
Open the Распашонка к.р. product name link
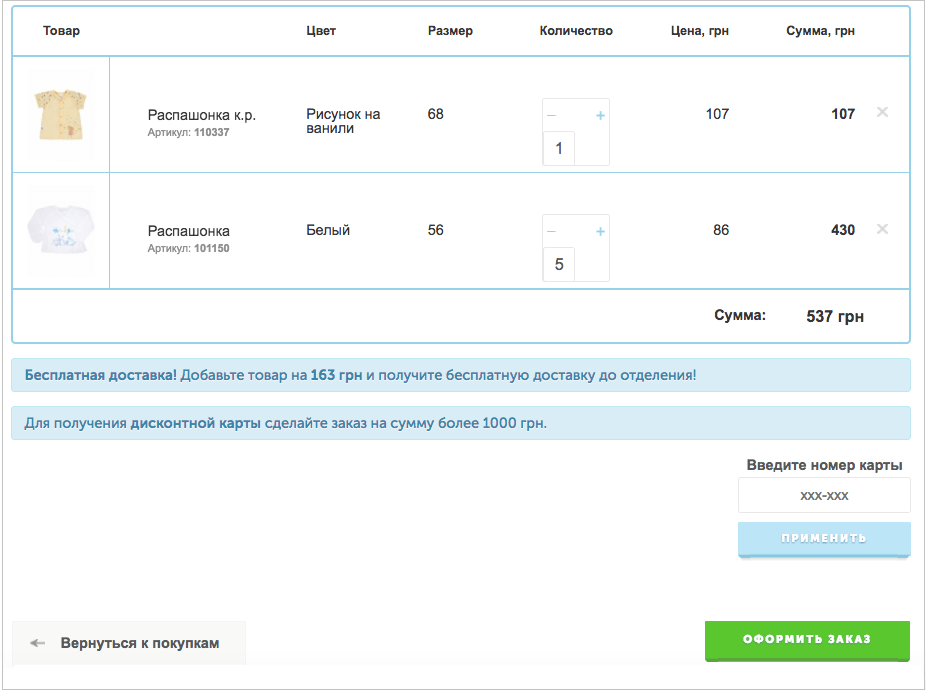(x=201, y=115)
